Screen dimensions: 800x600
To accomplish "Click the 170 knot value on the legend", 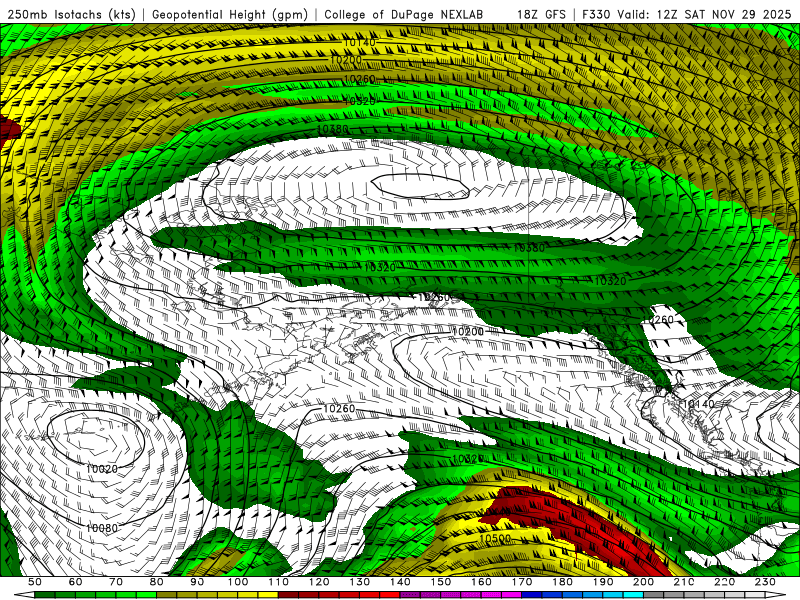I will point(522,582).
